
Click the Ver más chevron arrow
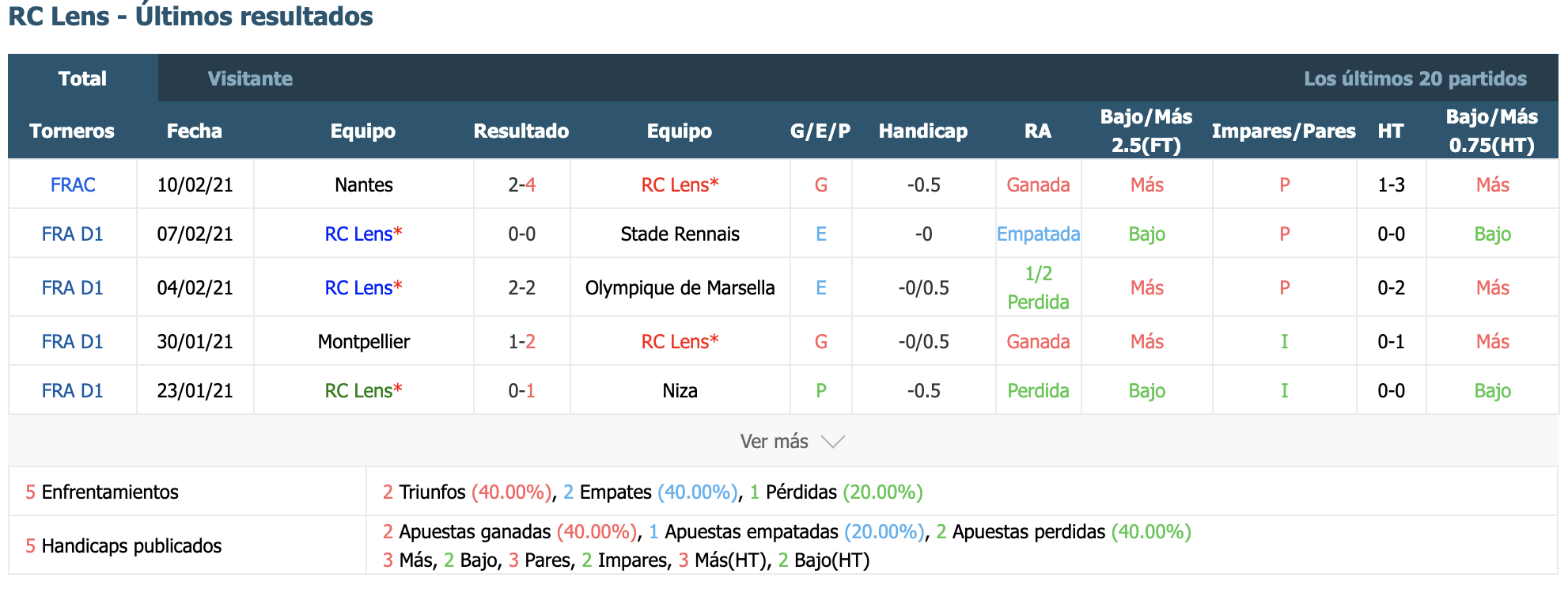[x=833, y=442]
